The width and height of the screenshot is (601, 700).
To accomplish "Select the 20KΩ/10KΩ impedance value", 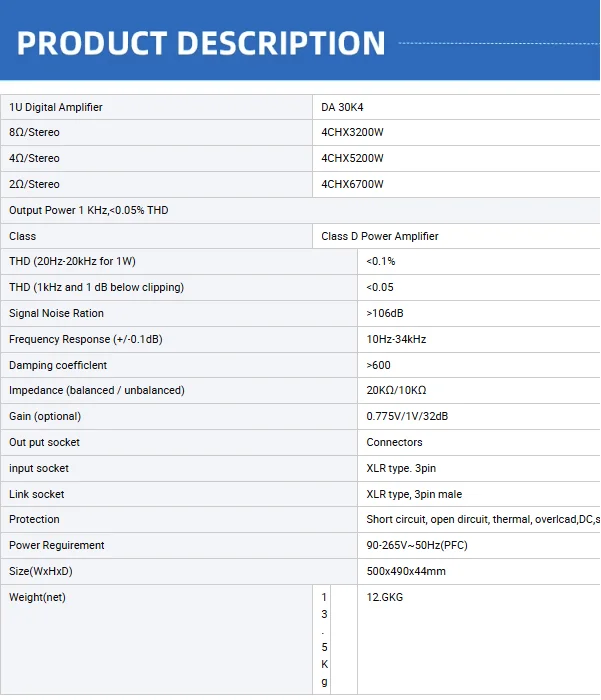I will [396, 390].
